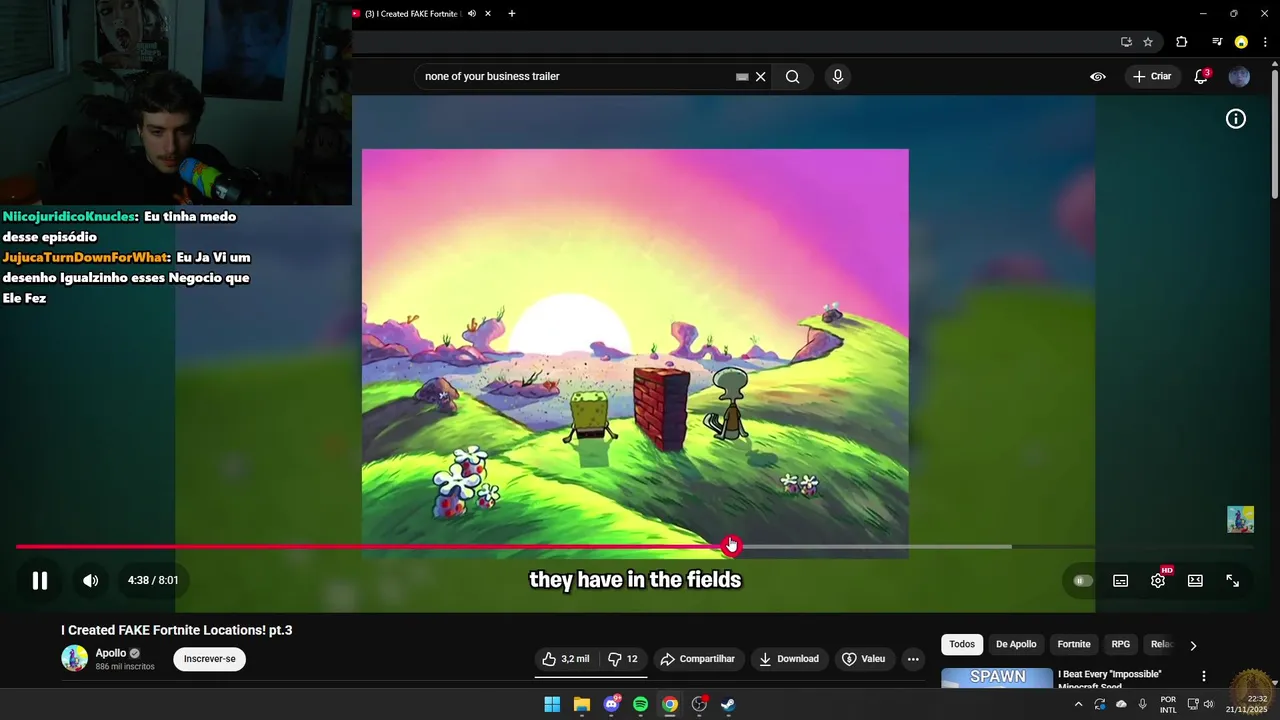Click the Inscrever-se subscribe button
Screen dimensions: 1280x720
(x=209, y=659)
